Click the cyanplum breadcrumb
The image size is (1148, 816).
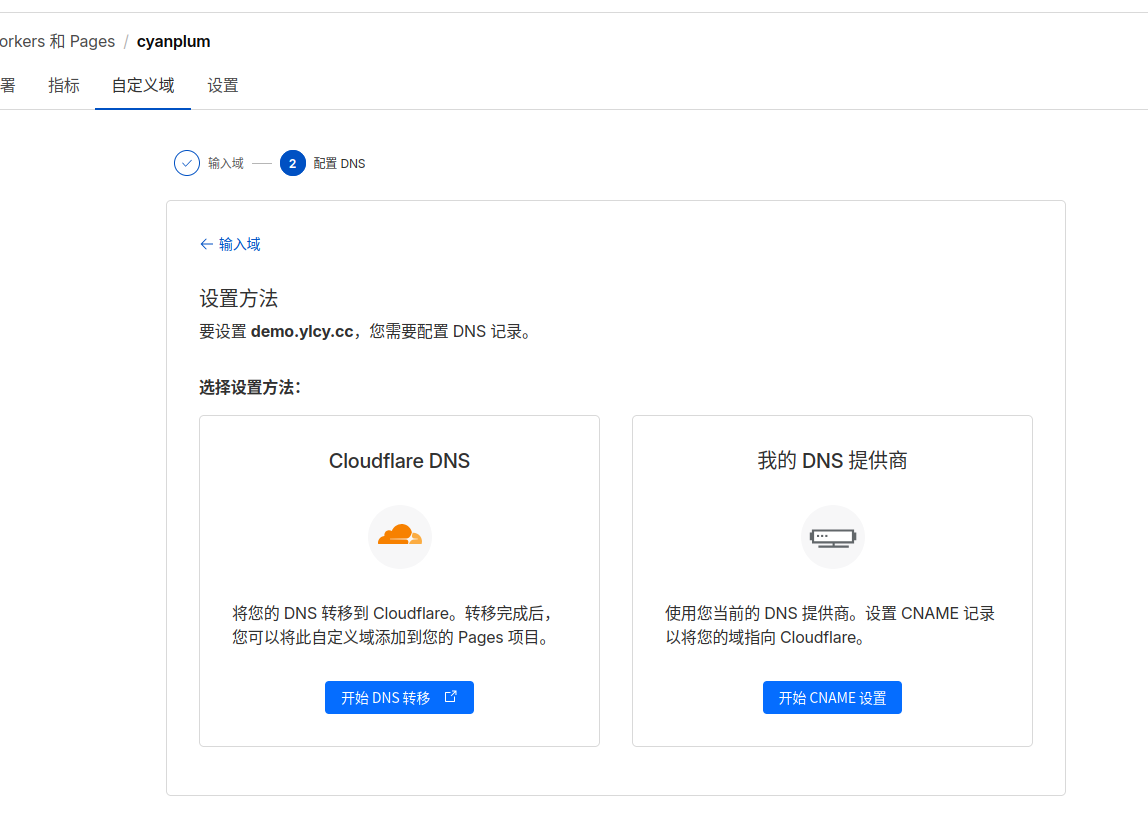tap(174, 42)
